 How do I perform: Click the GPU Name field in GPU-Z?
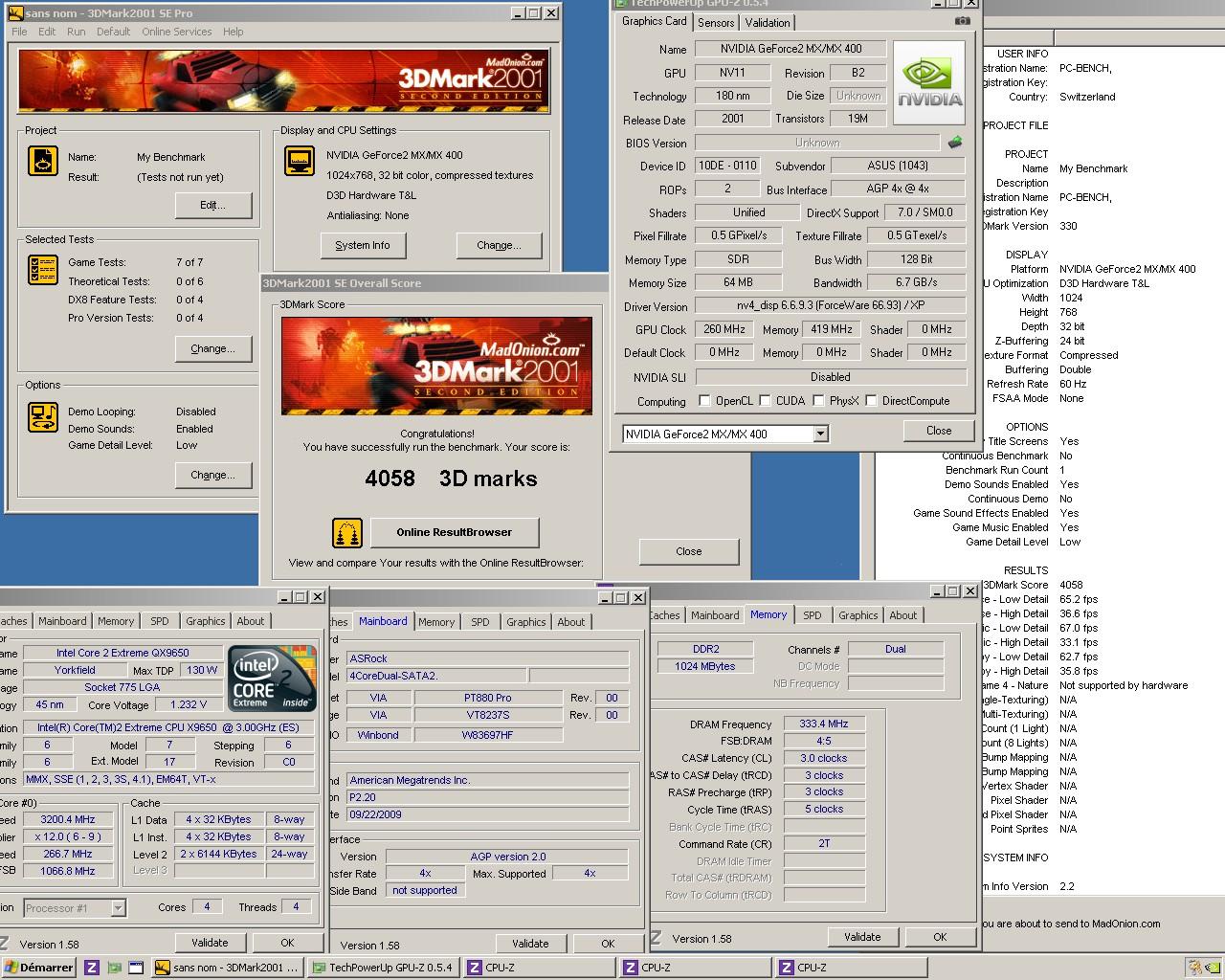pyautogui.click(x=791, y=49)
